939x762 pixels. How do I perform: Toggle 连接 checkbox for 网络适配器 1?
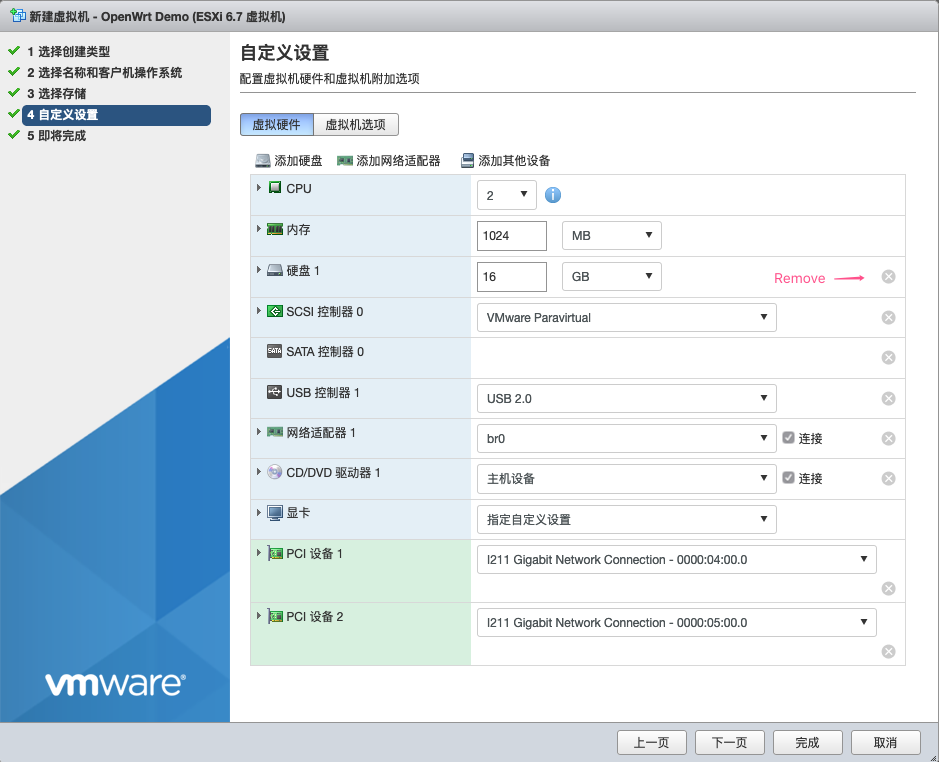789,438
